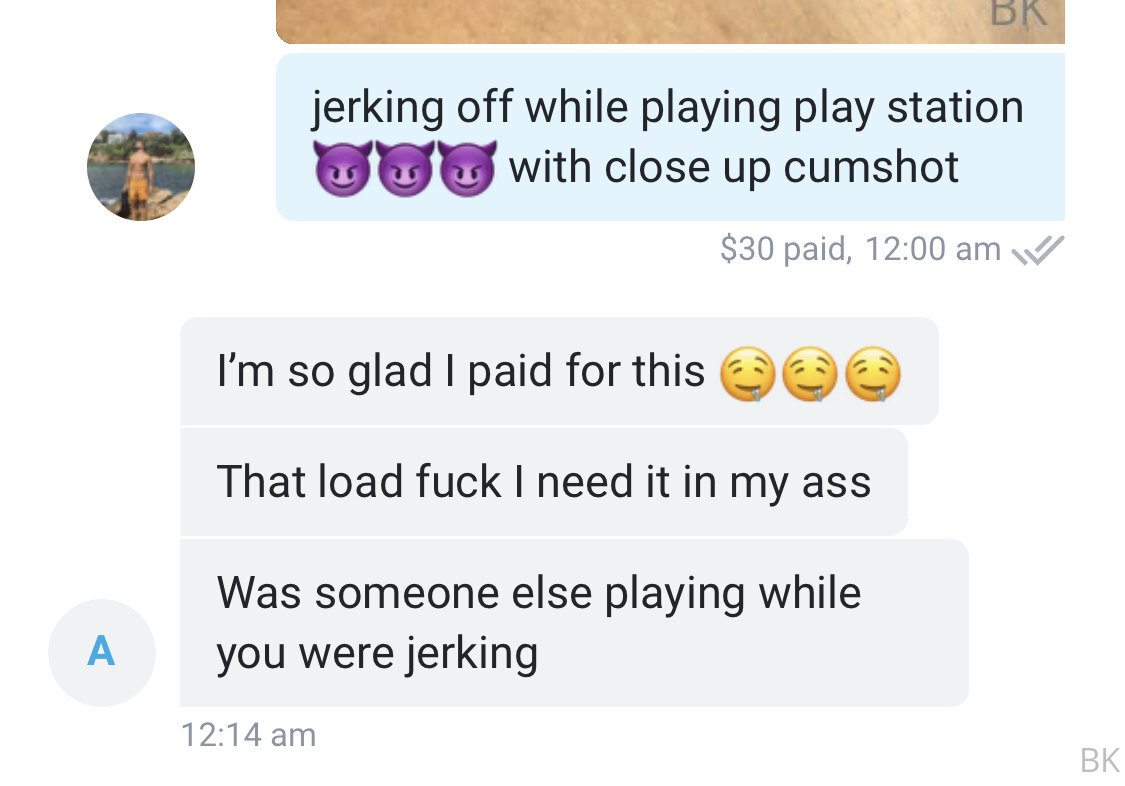Click the BK watermark at bottom right
Screen dimensions: 1125x786
tap(1100, 760)
